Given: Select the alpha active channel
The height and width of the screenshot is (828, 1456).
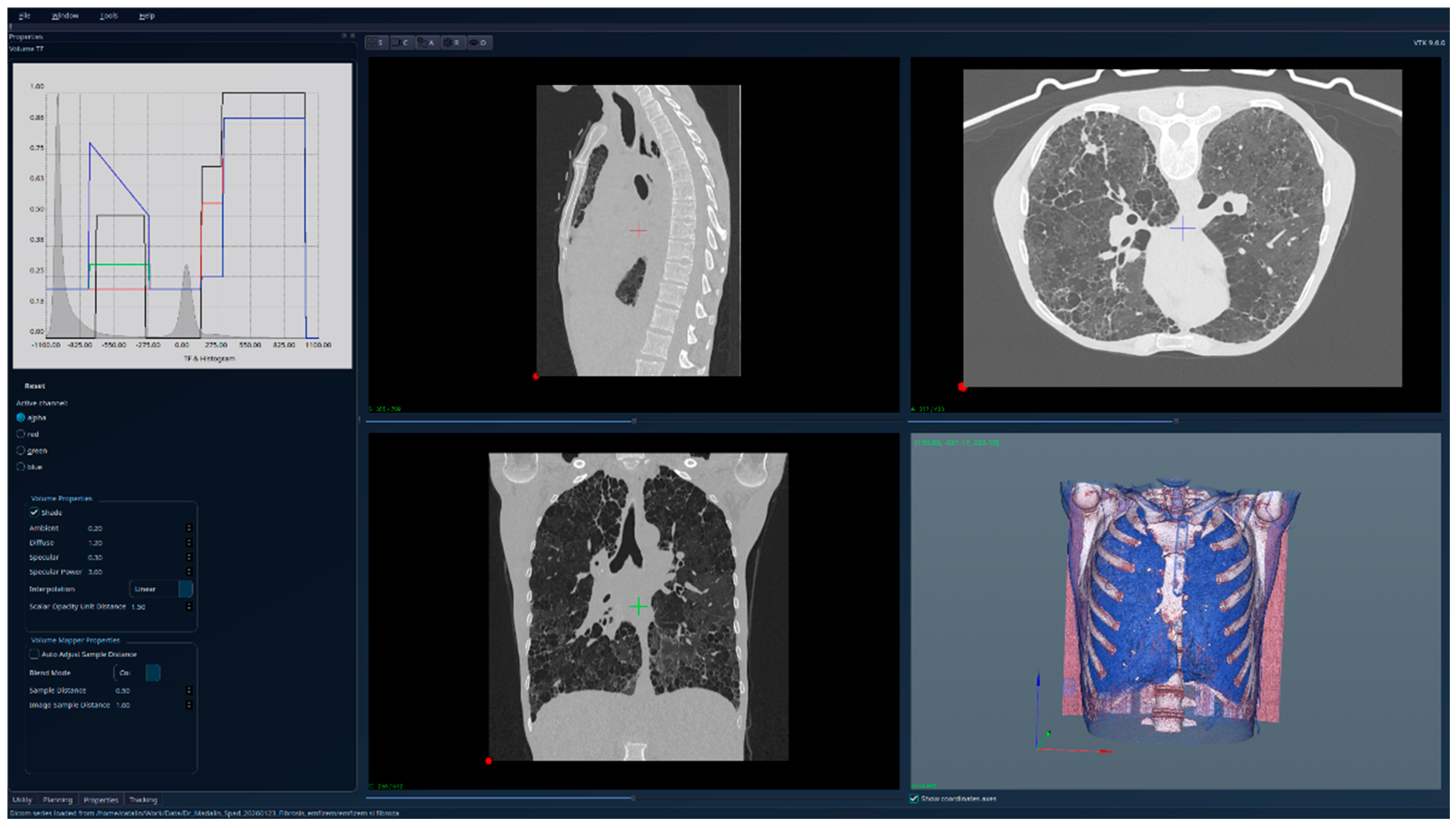Looking at the screenshot, I should 21,417.
